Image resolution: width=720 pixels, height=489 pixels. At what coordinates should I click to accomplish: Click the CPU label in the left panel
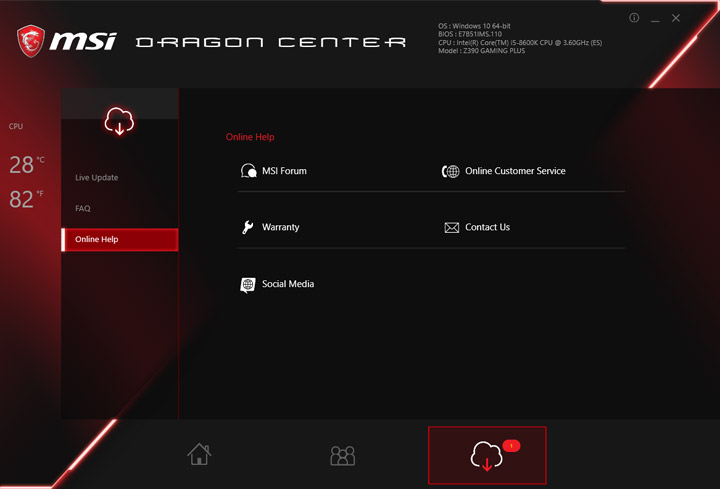(x=16, y=126)
